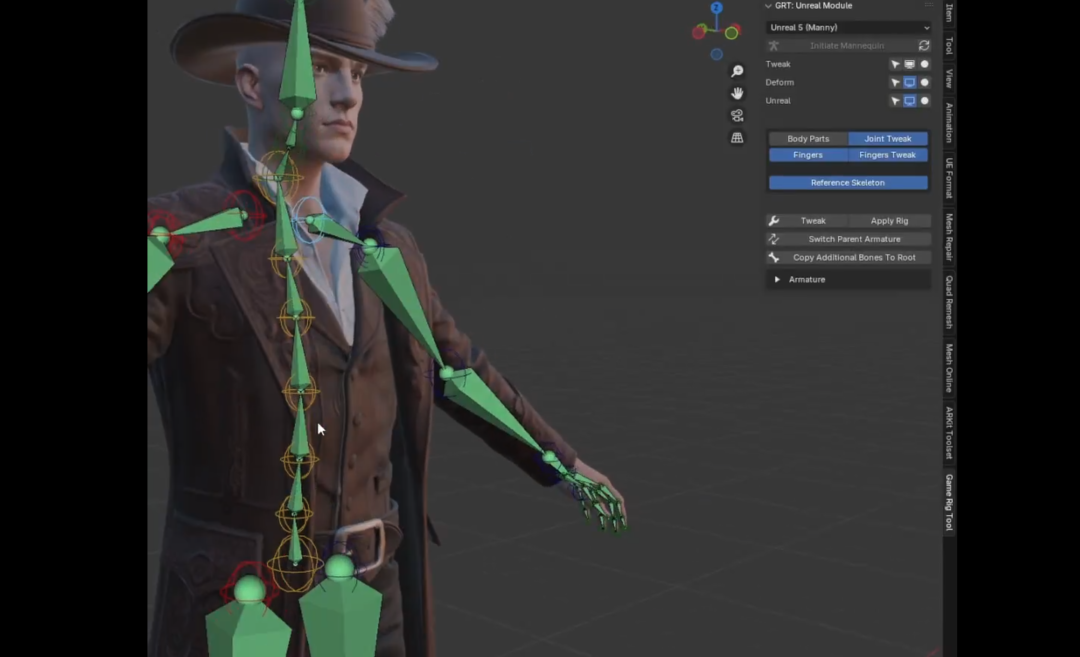This screenshot has height=657, width=1080.
Task: Toggle selectability of the Unreal collection
Action: coord(895,100)
